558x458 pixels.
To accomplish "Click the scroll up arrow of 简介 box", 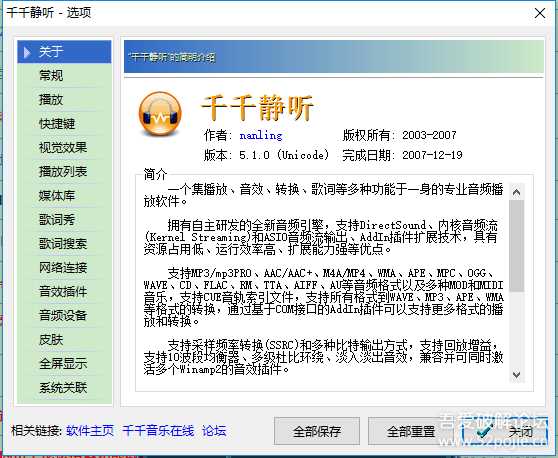I will (517, 192).
